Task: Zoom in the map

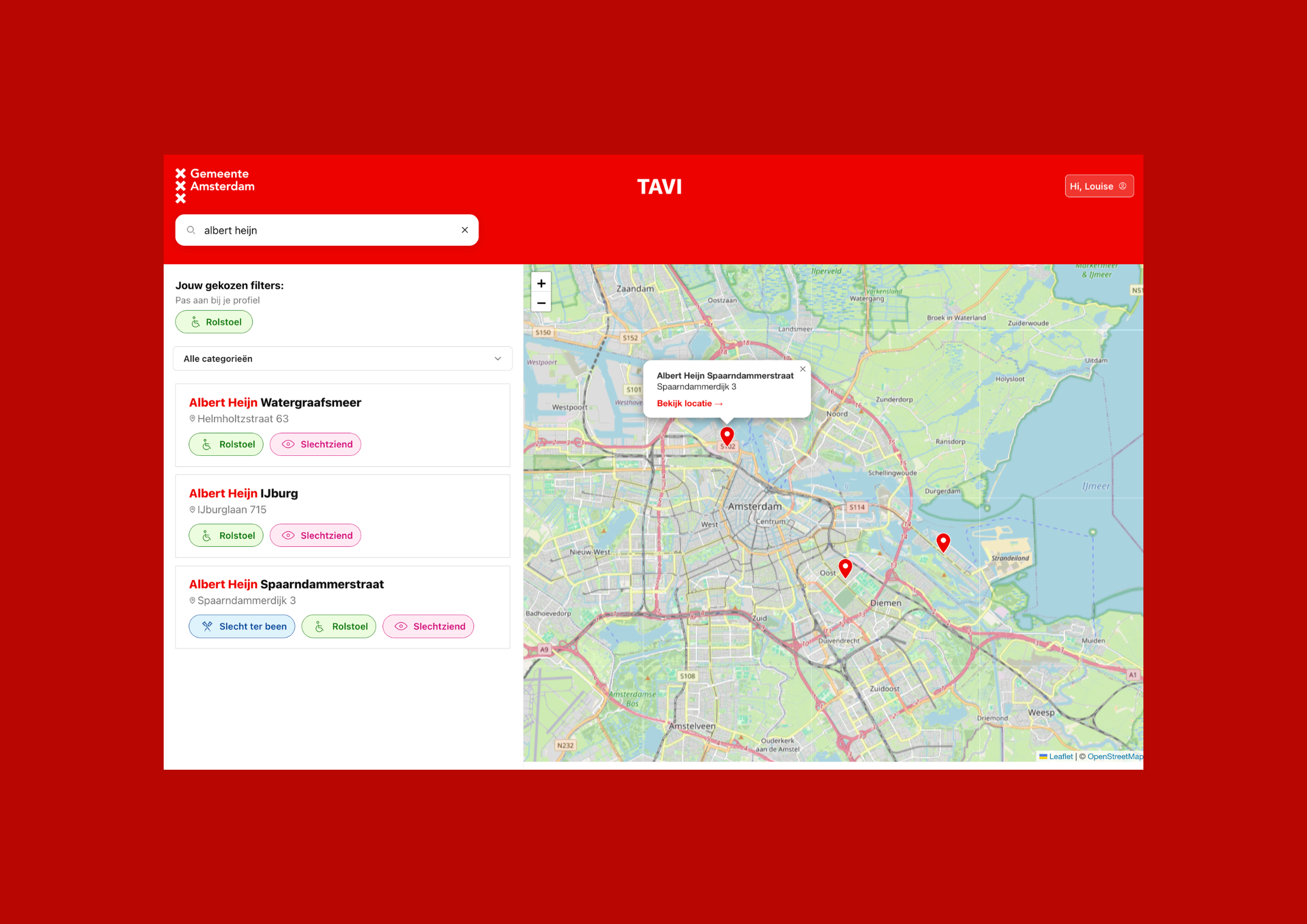Action: (x=541, y=283)
